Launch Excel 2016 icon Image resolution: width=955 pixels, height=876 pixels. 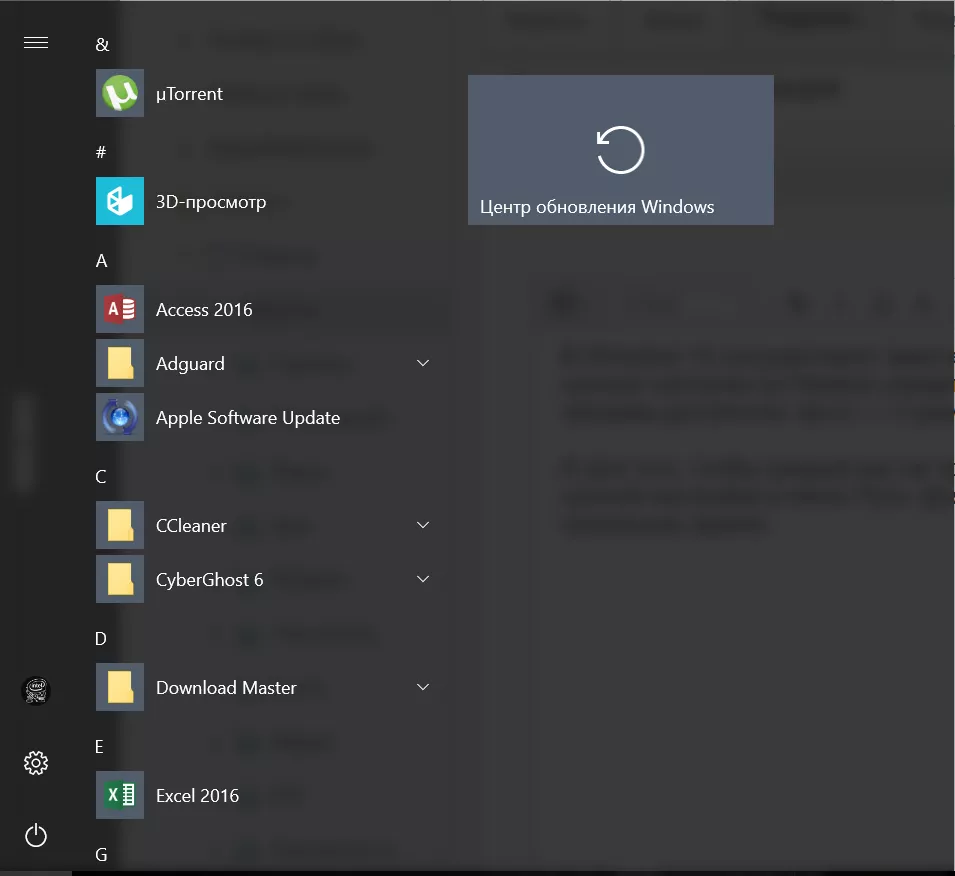click(x=120, y=796)
